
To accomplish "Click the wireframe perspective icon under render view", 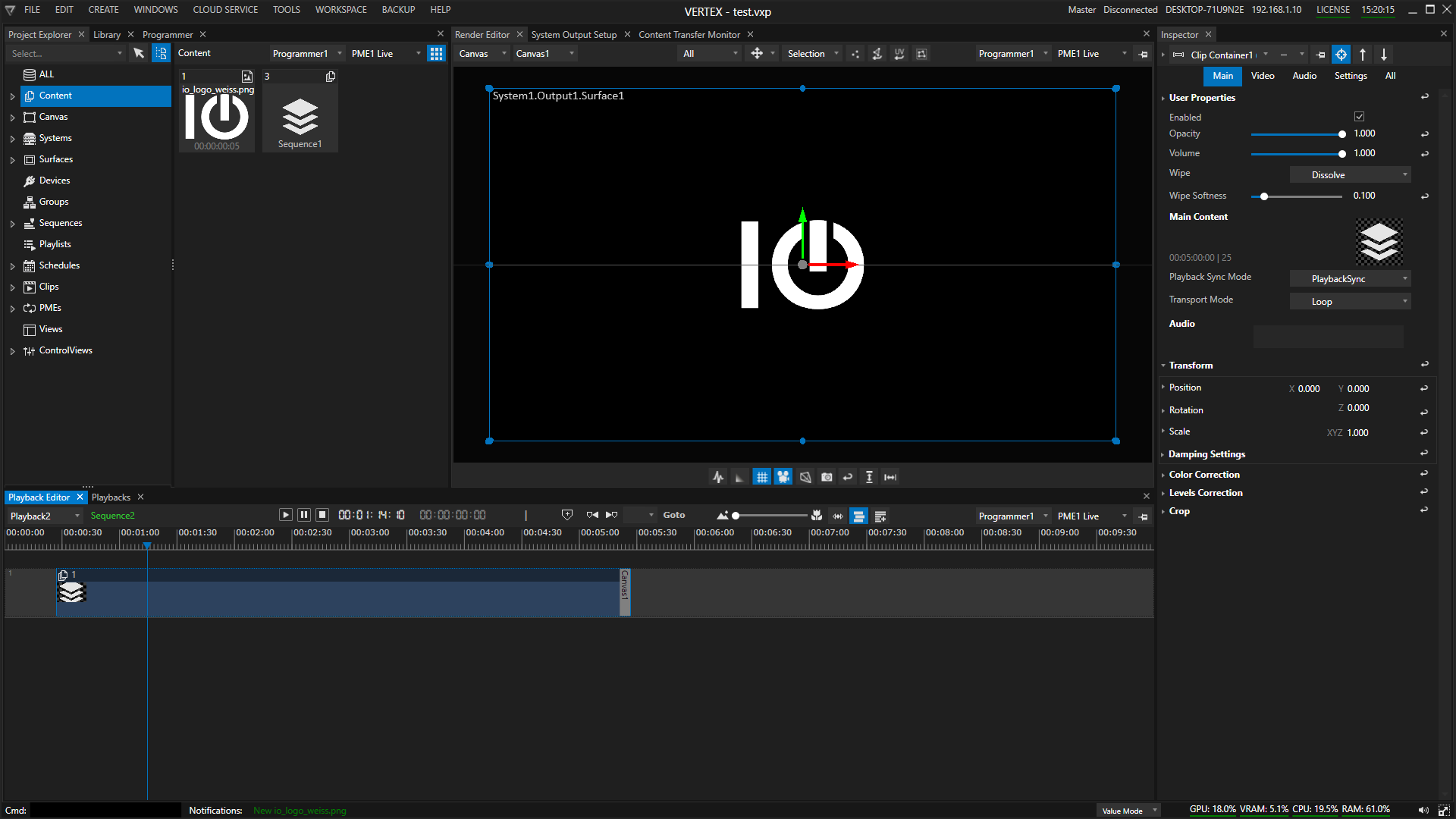I will click(x=805, y=477).
